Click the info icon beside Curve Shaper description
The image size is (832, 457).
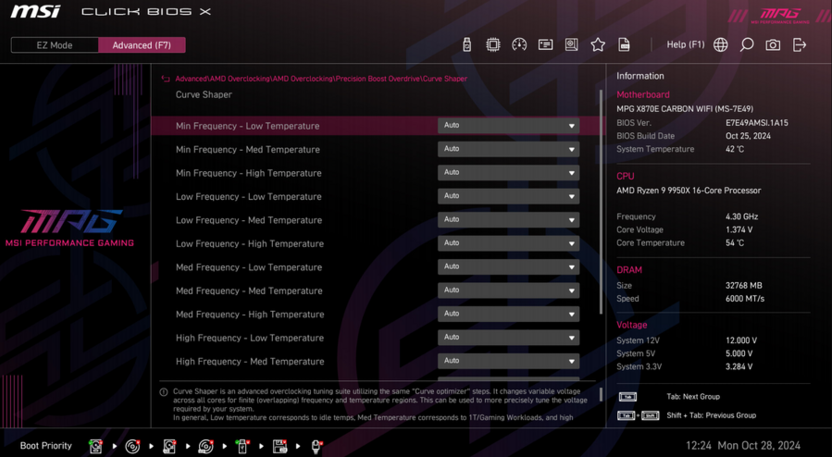(164, 392)
